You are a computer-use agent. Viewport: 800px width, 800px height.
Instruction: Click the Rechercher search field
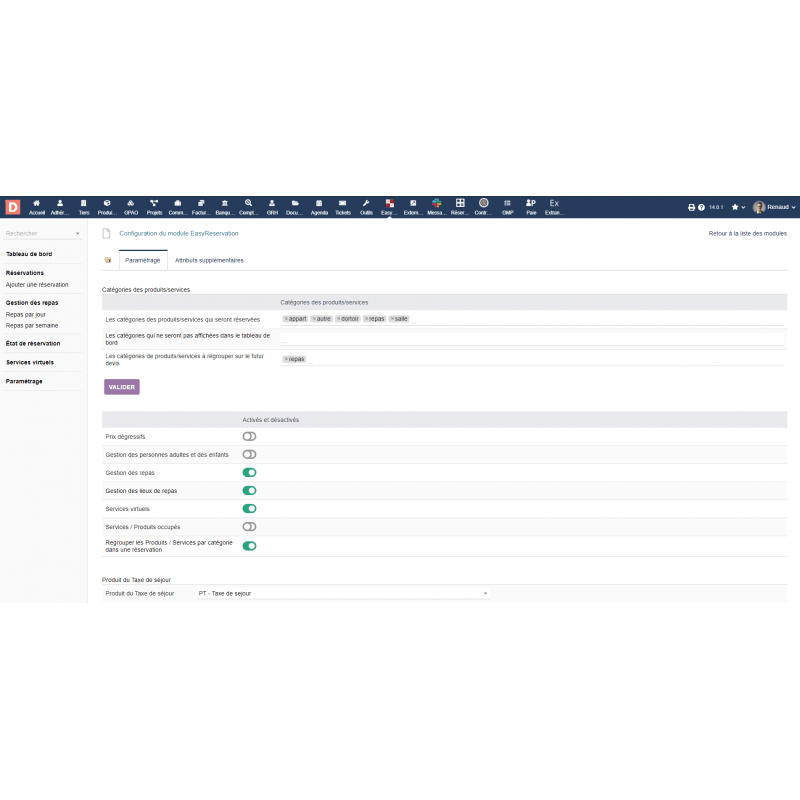pyautogui.click(x=40, y=233)
